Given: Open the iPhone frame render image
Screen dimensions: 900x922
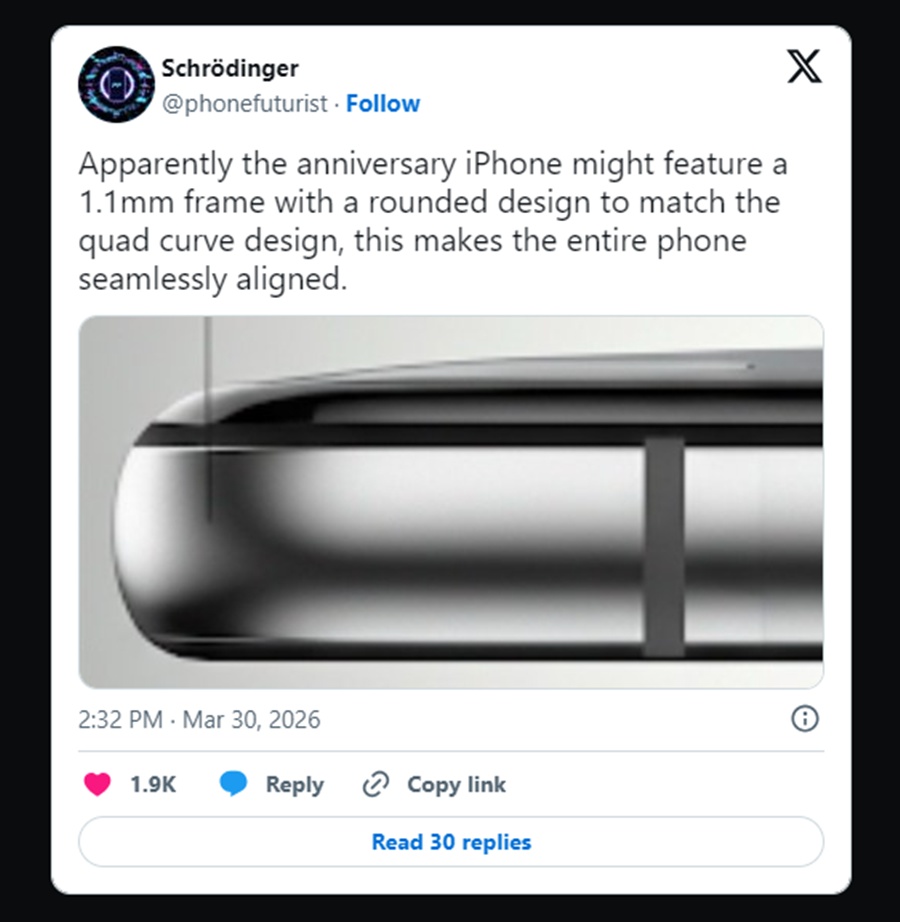Looking at the screenshot, I should pos(451,502).
